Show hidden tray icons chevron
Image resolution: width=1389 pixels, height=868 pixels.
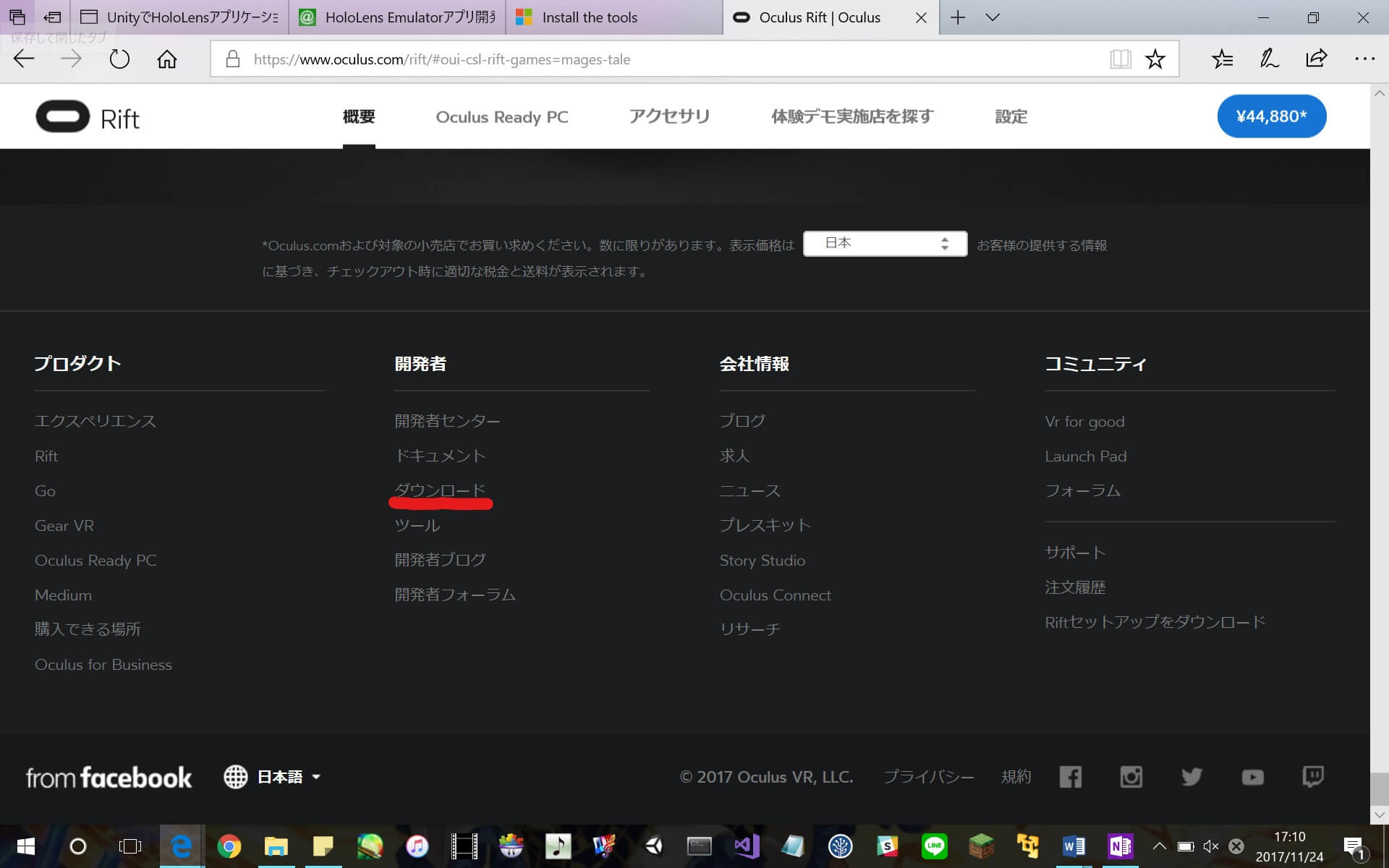click(x=1159, y=846)
